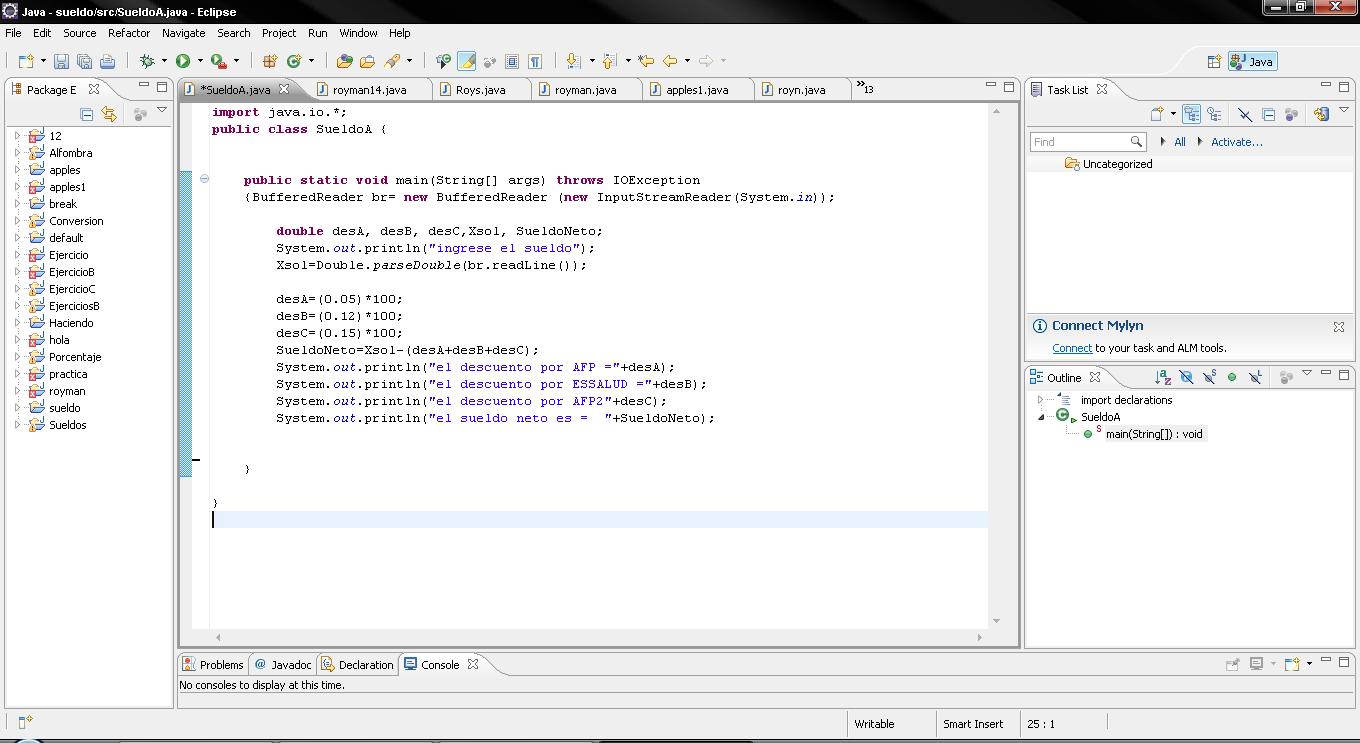Toggle Mark Occurrences highlighting
The height and width of the screenshot is (743, 1360).
coord(468,60)
